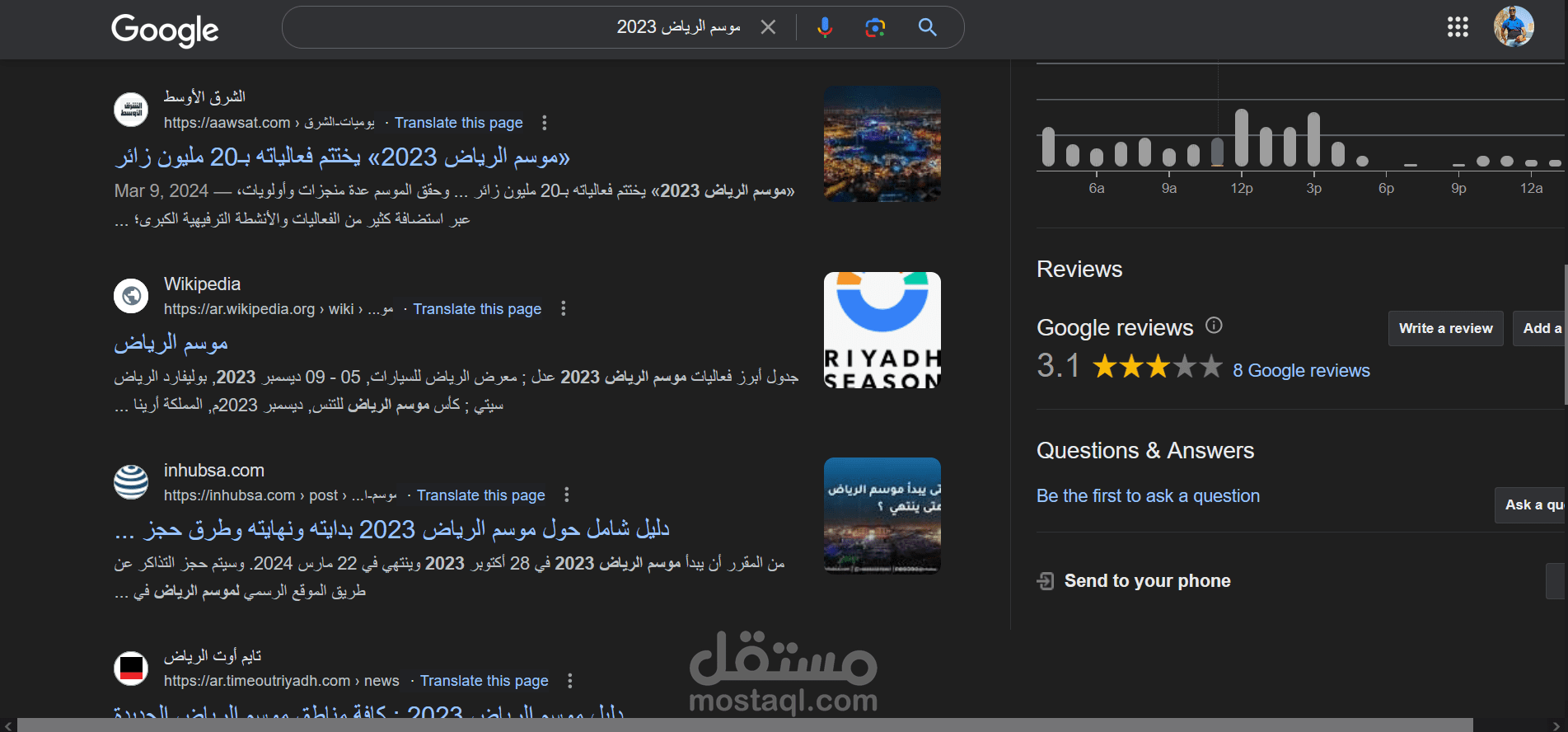The image size is (1568, 732).
Task: Click Send to your phone
Action: [1147, 581]
